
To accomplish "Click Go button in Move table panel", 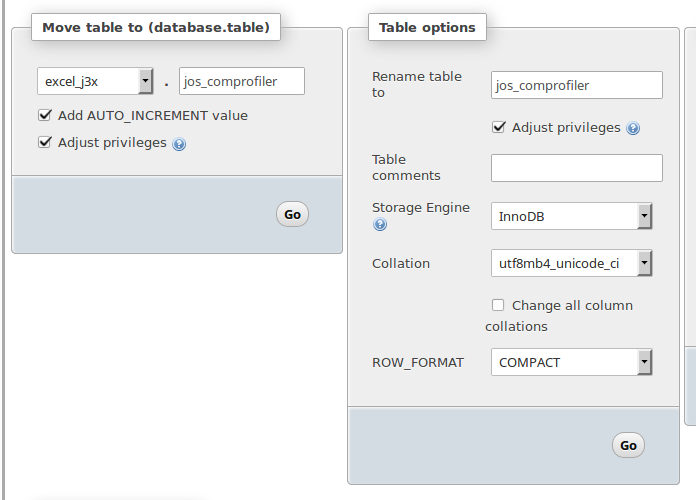I will click(293, 214).
